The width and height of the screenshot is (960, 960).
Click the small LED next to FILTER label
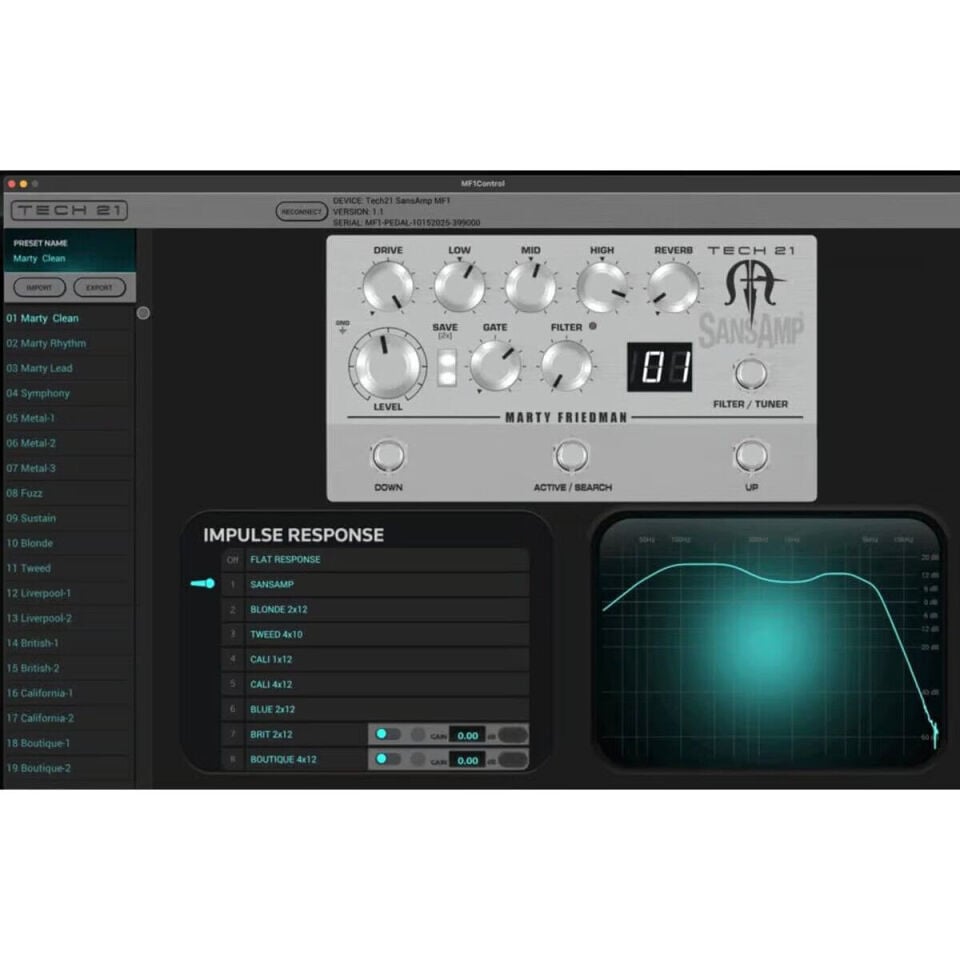593,326
